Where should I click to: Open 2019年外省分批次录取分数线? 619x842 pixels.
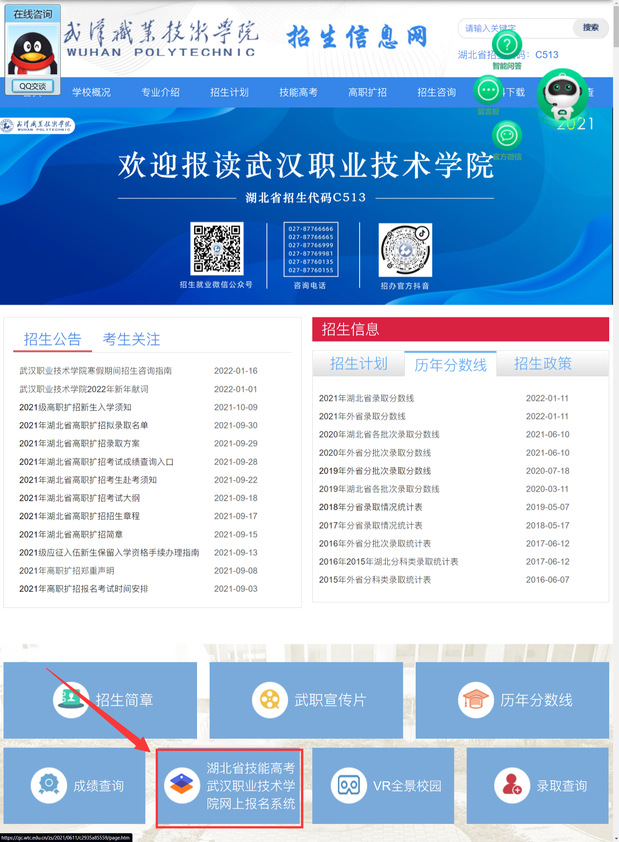point(375,471)
